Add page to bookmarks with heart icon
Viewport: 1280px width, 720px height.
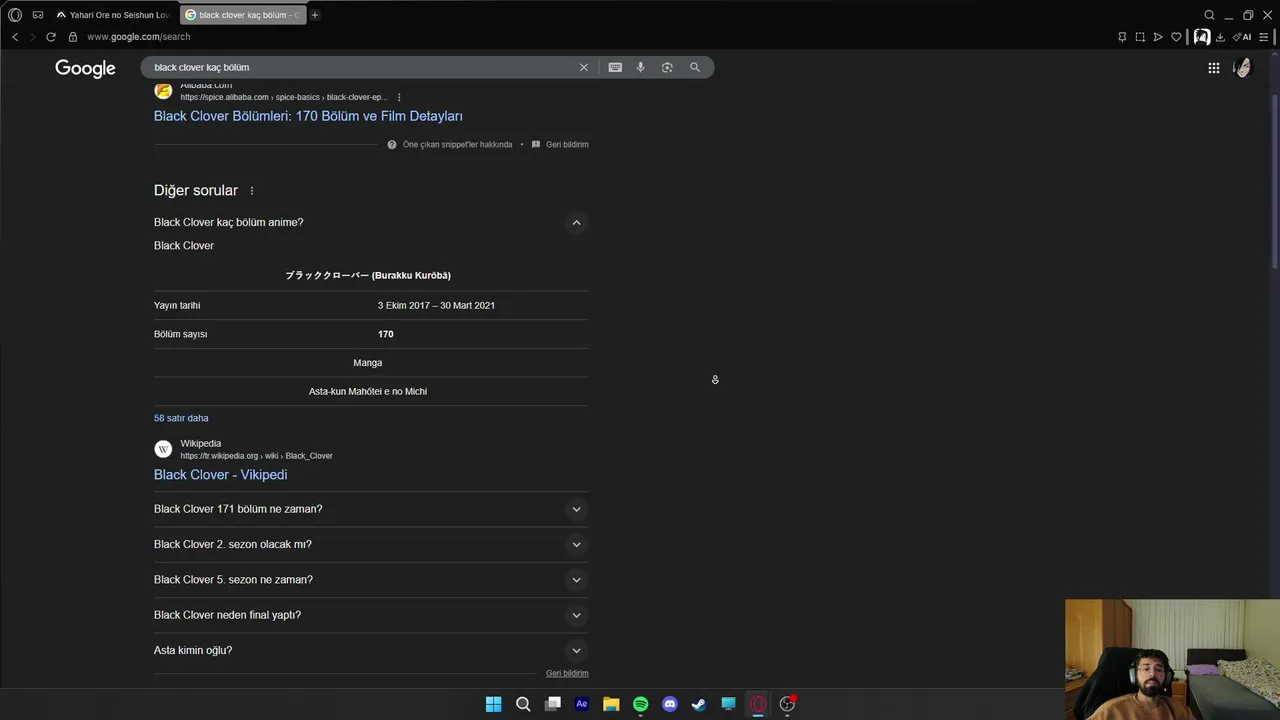[1176, 37]
